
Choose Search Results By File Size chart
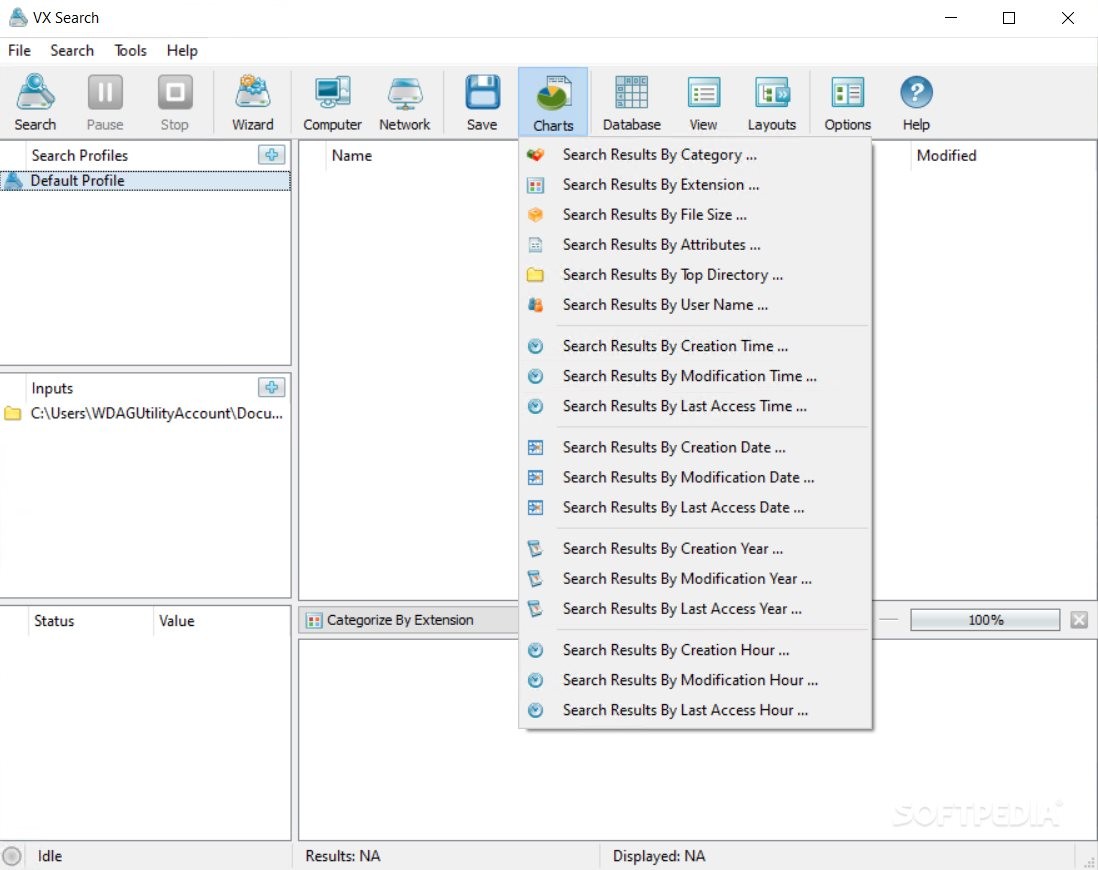click(x=695, y=215)
